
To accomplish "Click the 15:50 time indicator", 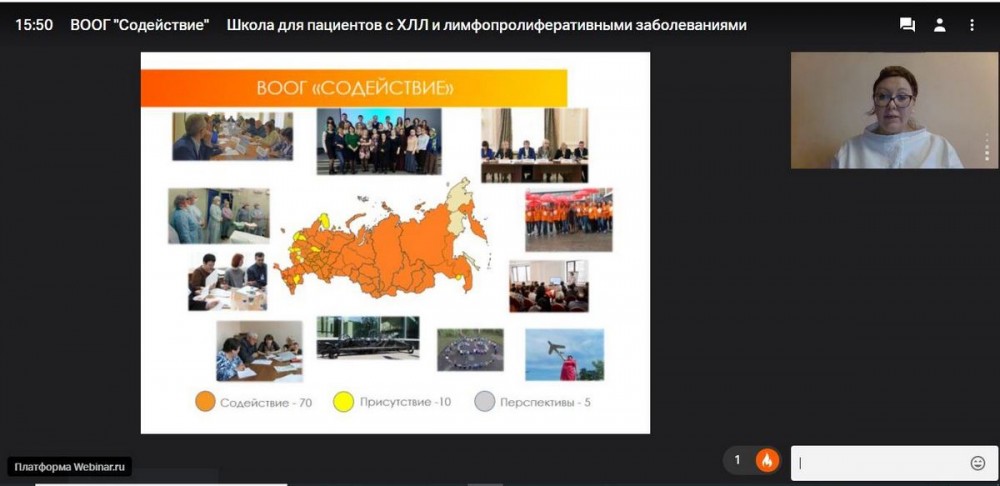I will click(34, 26).
